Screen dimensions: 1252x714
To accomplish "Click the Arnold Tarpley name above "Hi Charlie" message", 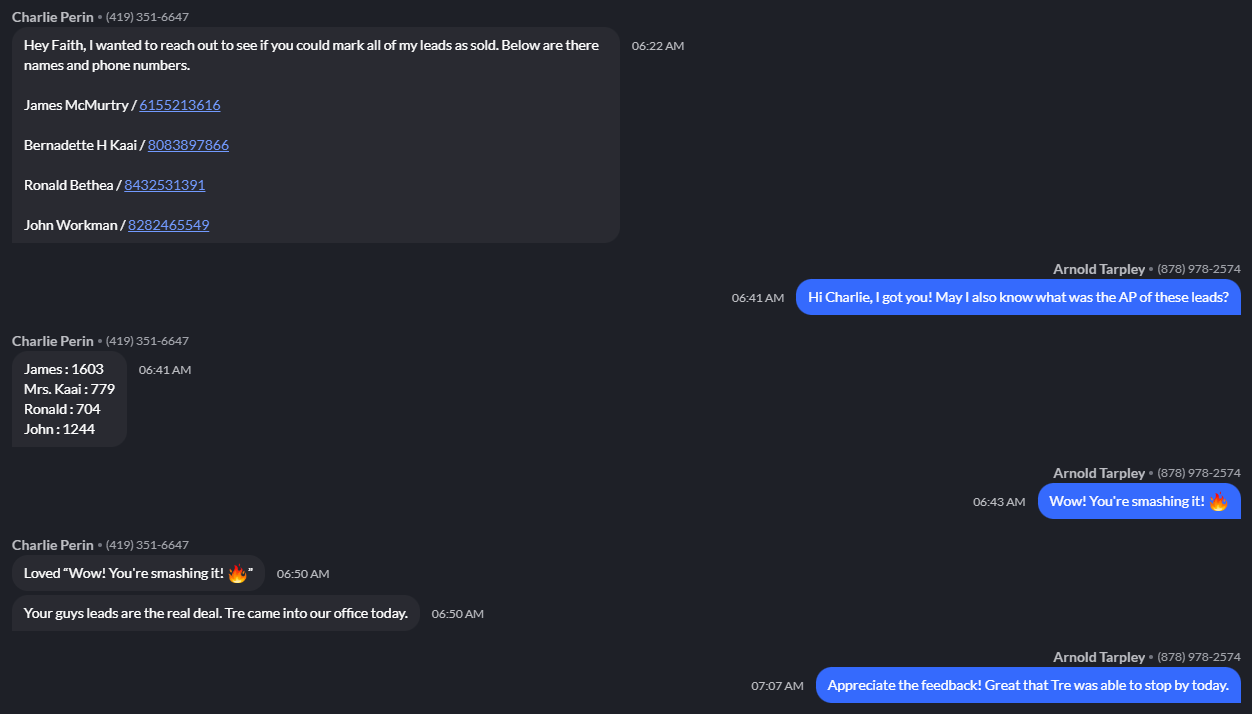I will (1098, 269).
